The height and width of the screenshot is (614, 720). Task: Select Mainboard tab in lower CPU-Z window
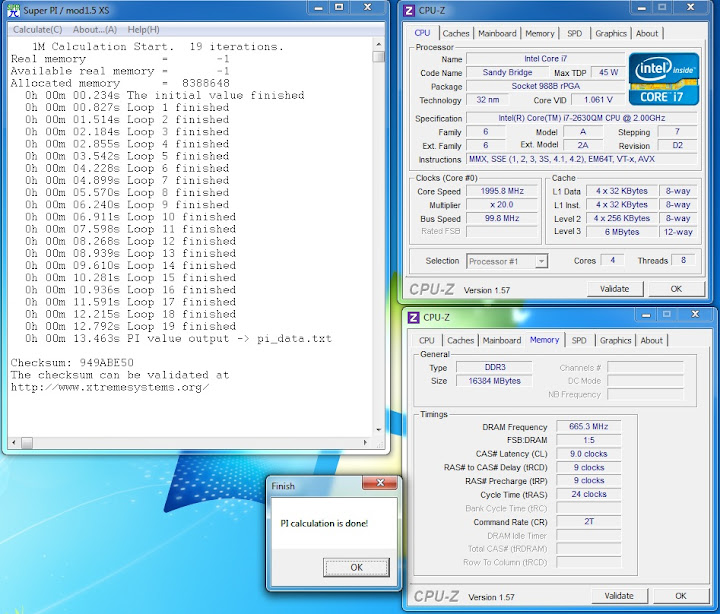501,340
